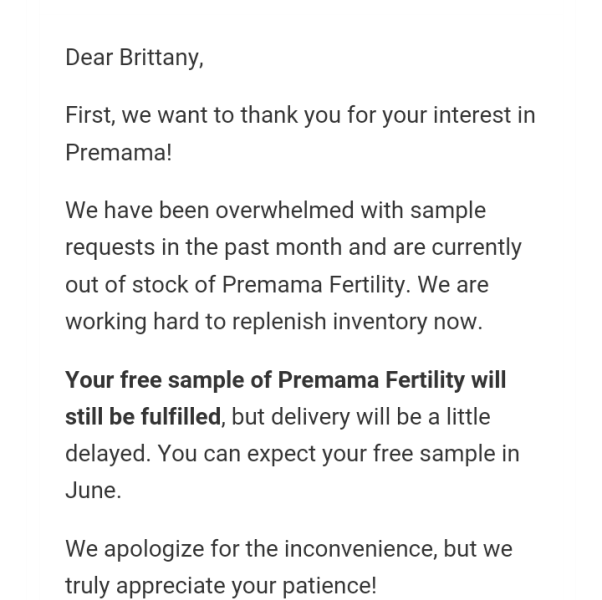Viewport: 602px width, 600px height.
Task: Click the line "working hard to replenish inventory now."
Action: coord(273,322)
